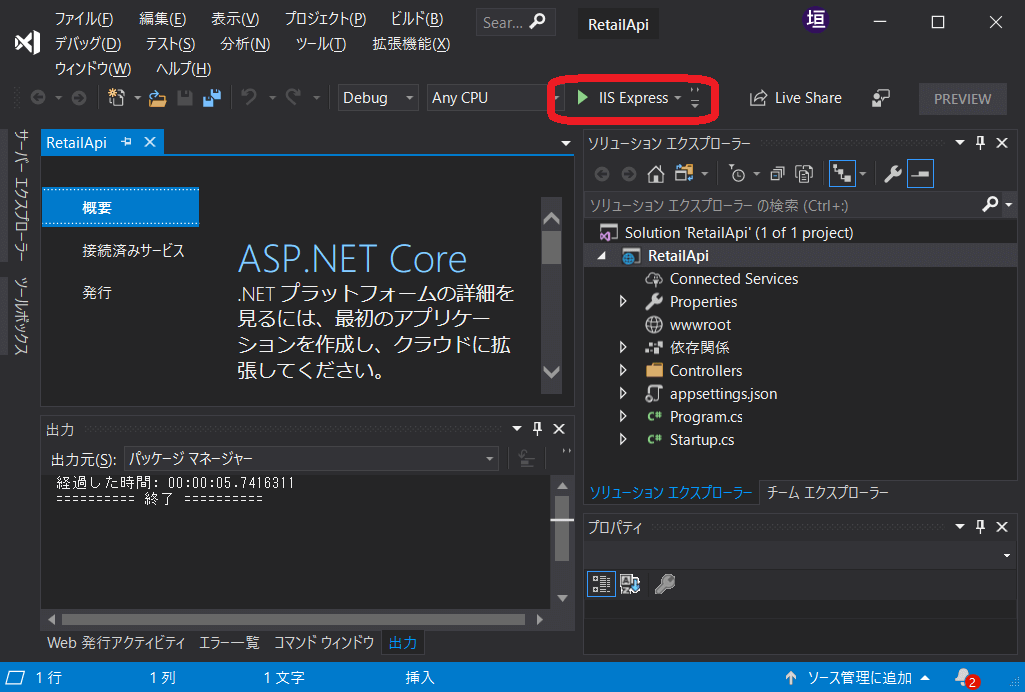Click the Solution Explorer search magnifier icon
Screen dimensions: 1025x692
click(990, 205)
